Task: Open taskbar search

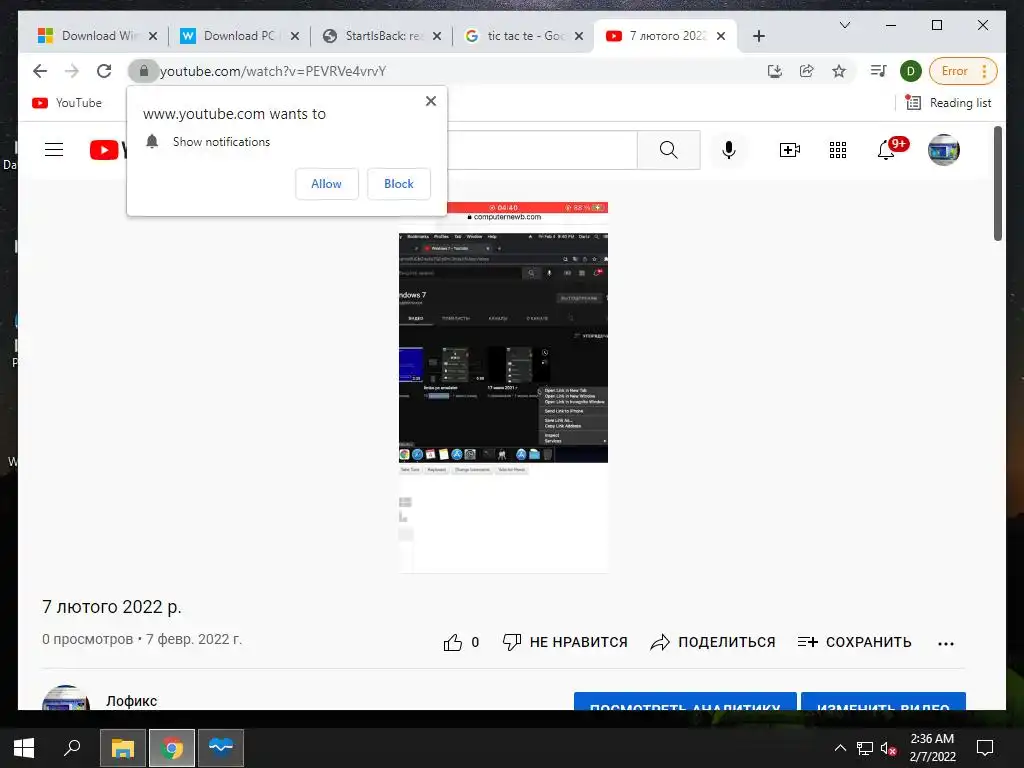Action: 72,748
